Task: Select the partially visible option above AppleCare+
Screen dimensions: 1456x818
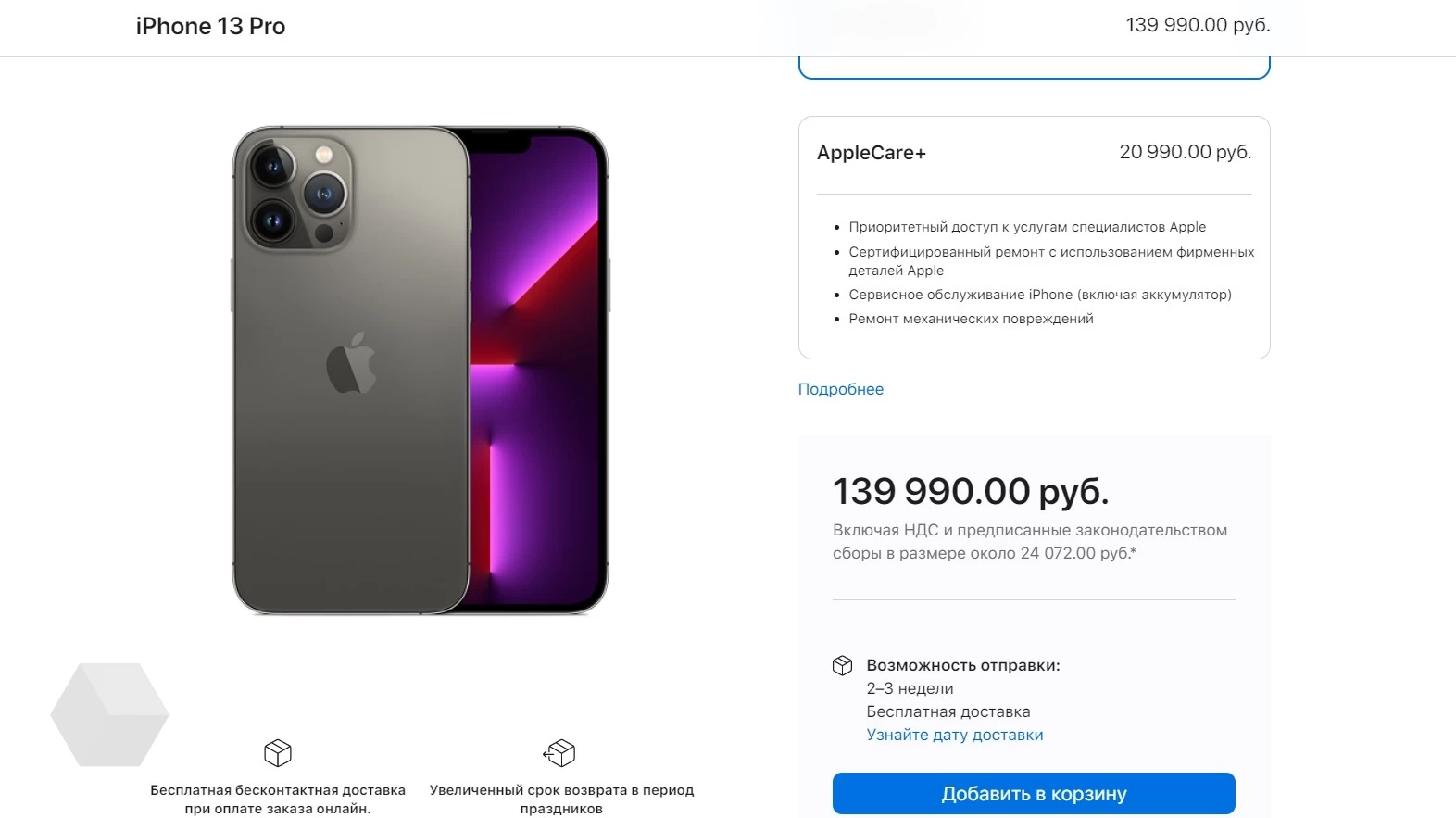Action: 1034,69
